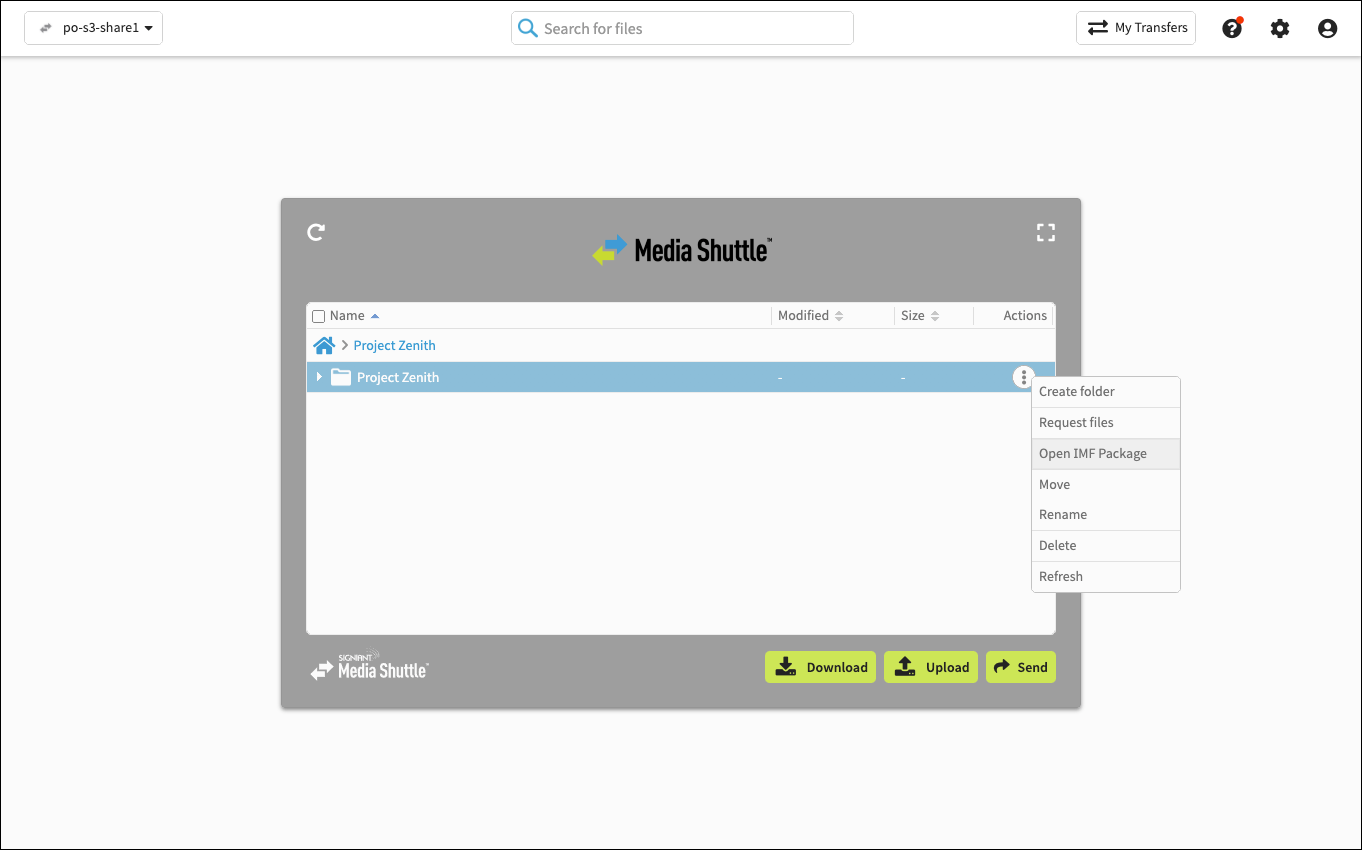
Task: Open the help question mark icon
Action: [x=1232, y=28]
